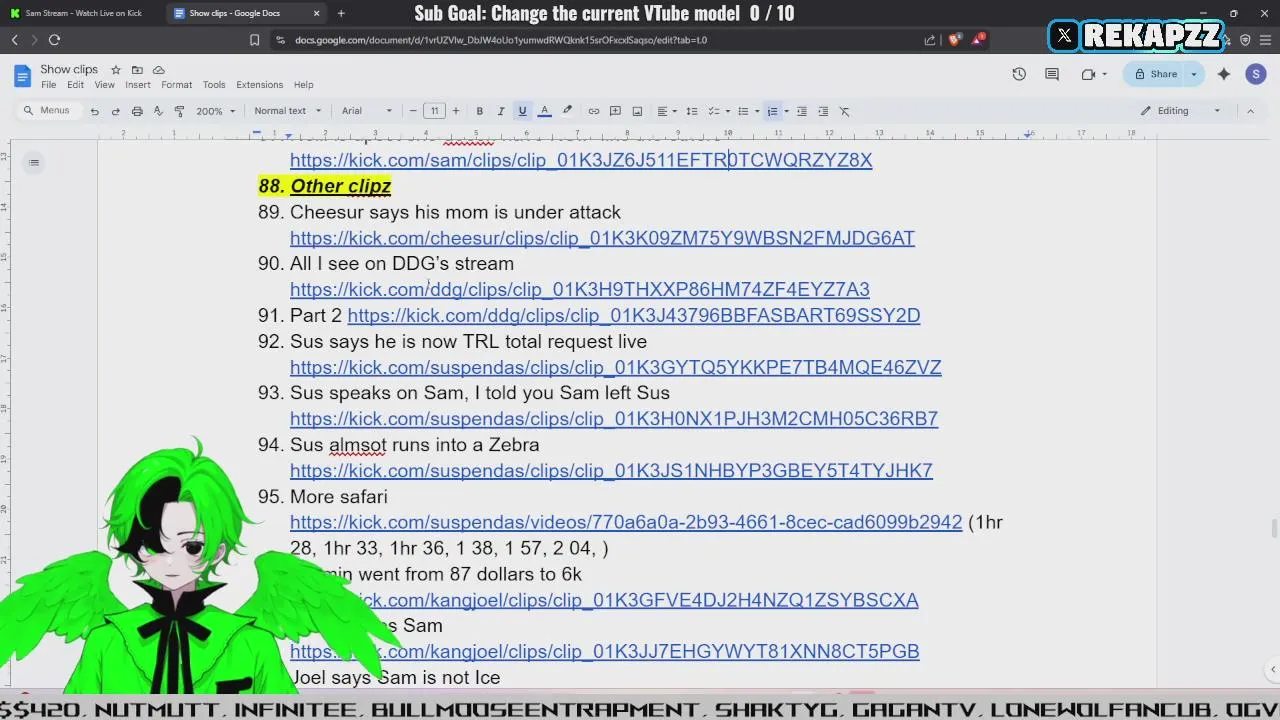Screen dimensions: 1280x720
Task: Open Normal text style dropdown
Action: (x=288, y=111)
